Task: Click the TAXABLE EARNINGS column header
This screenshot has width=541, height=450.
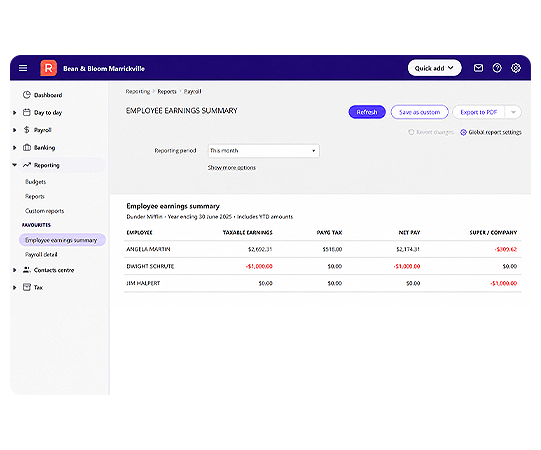Action: point(248,233)
